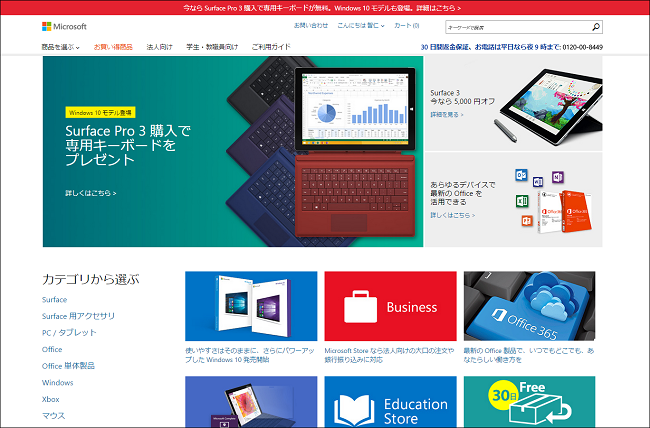
Task: Click the Word icon in Office tile
Action: click(538, 182)
